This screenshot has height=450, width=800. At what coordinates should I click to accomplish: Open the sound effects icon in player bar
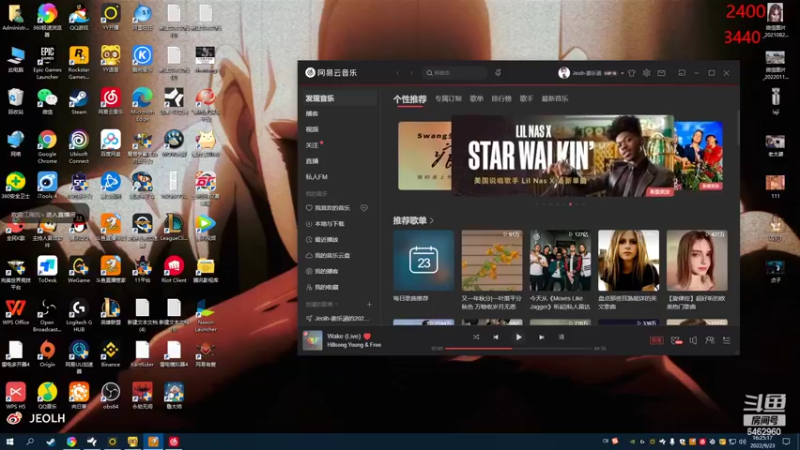[677, 340]
